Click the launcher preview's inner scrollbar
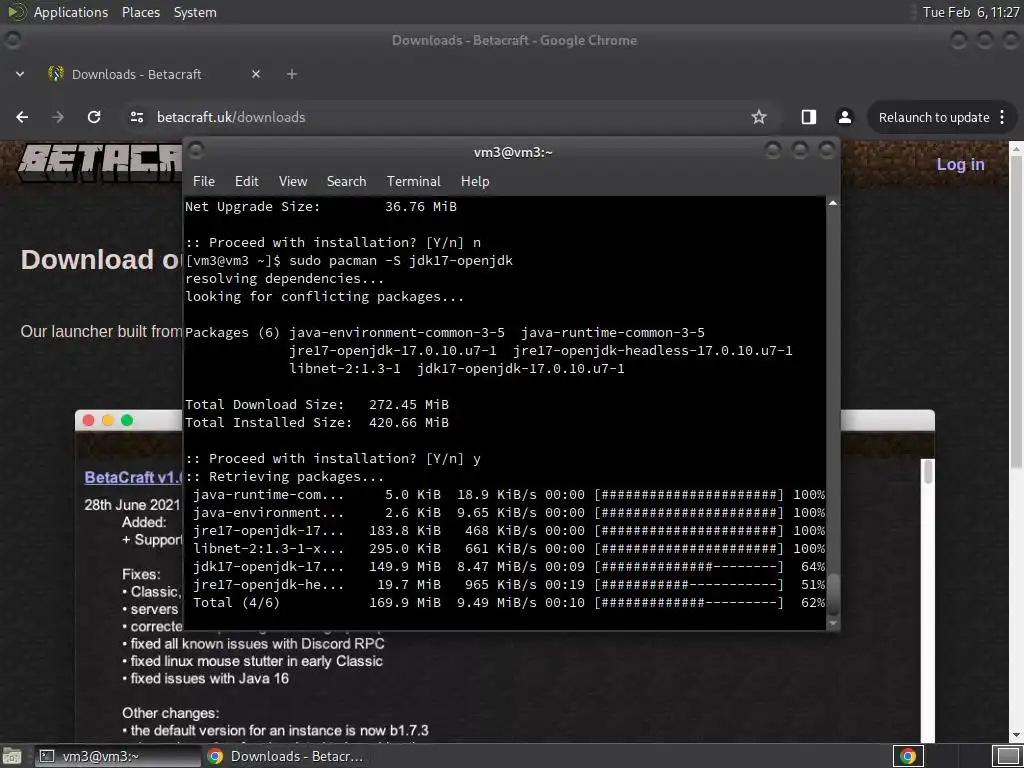Image resolution: width=1024 pixels, height=768 pixels. pos(927,472)
